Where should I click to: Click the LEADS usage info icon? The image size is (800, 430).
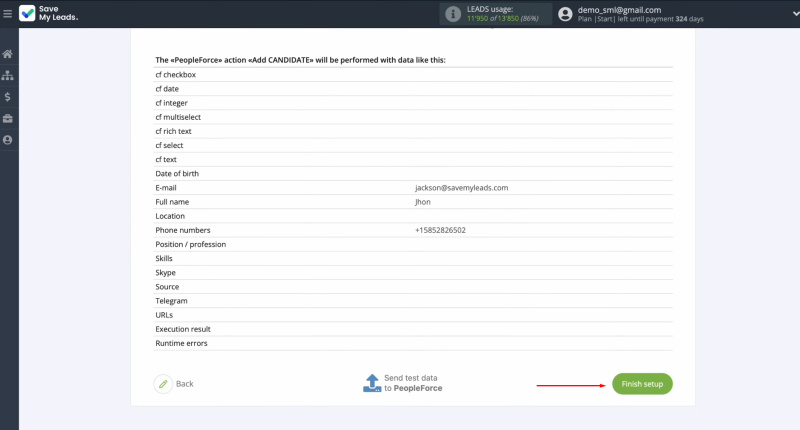pyautogui.click(x=453, y=14)
